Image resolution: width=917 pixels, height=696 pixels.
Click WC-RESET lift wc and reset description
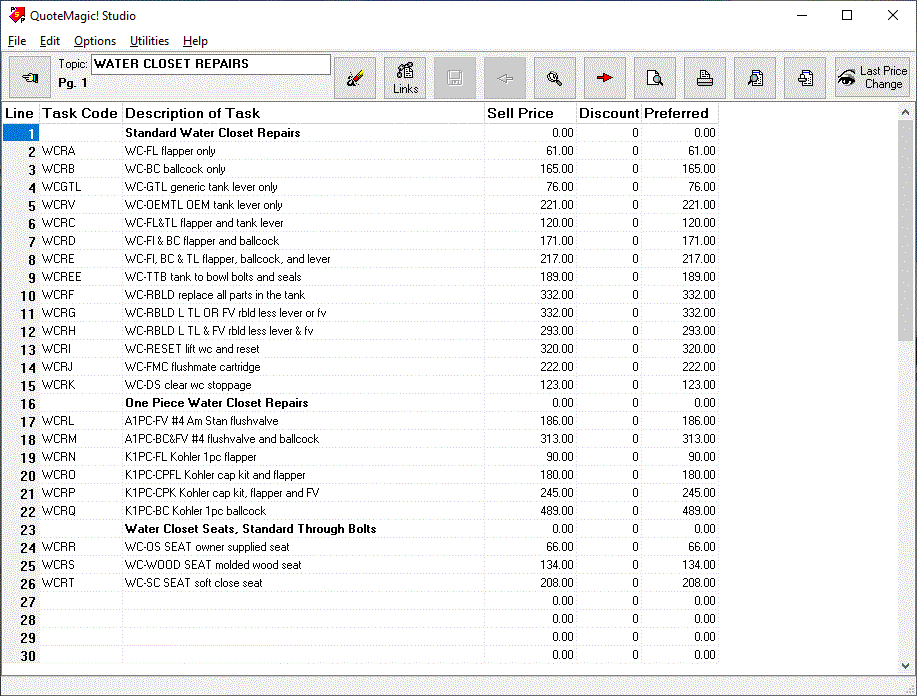192,349
